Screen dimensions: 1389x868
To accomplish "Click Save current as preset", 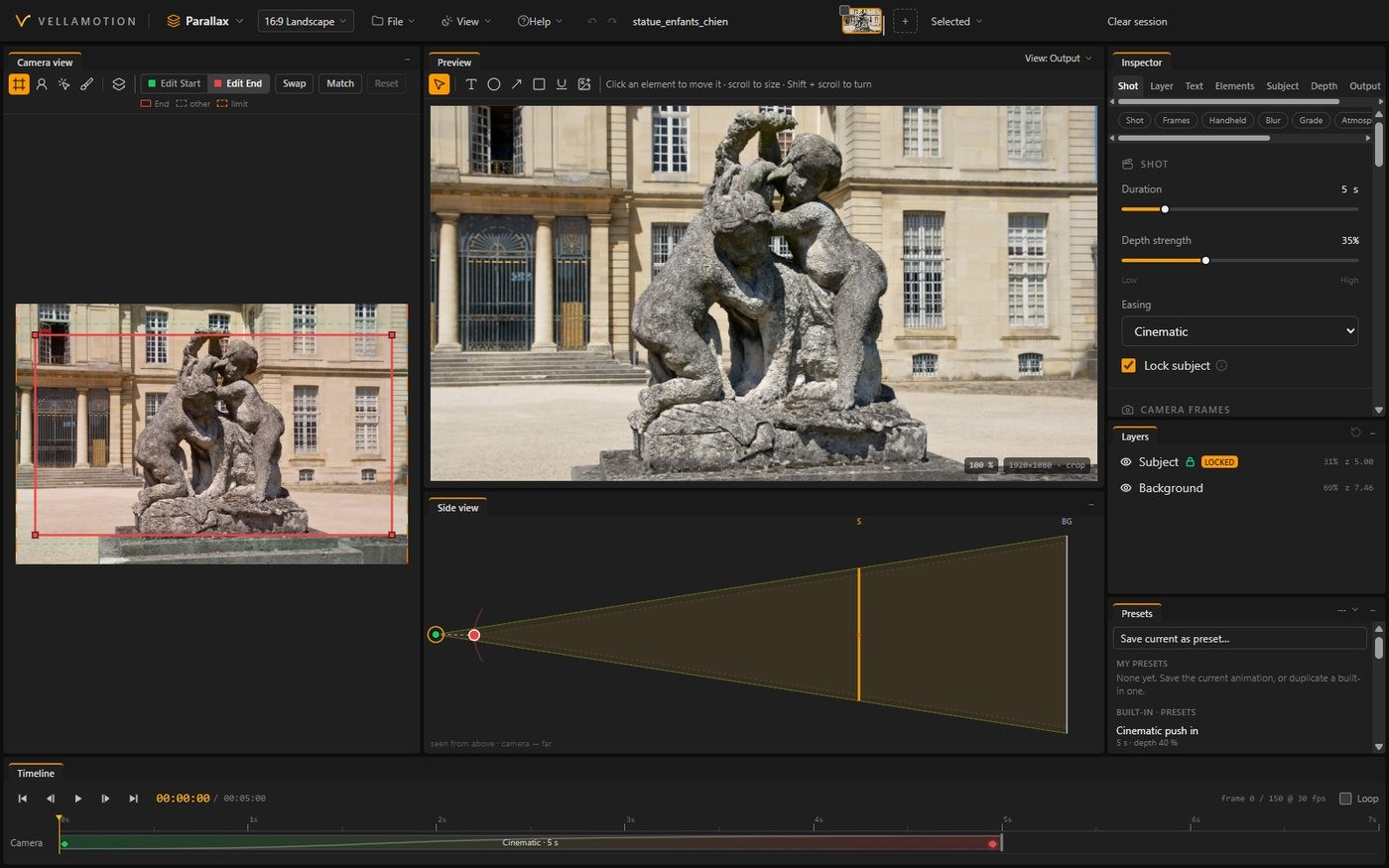I will 1239,639.
